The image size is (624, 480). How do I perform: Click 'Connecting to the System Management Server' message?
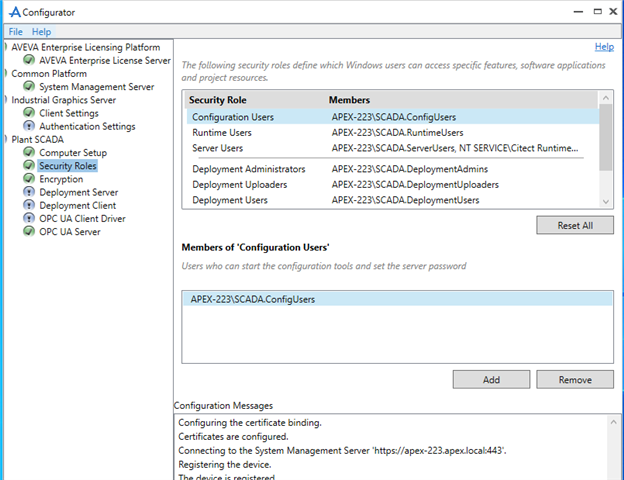[342, 451]
